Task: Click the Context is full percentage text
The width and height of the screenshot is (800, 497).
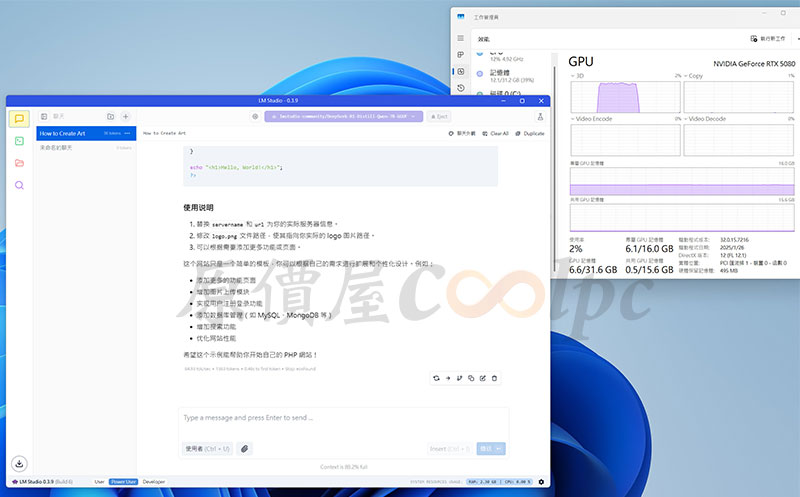Action: click(x=343, y=467)
